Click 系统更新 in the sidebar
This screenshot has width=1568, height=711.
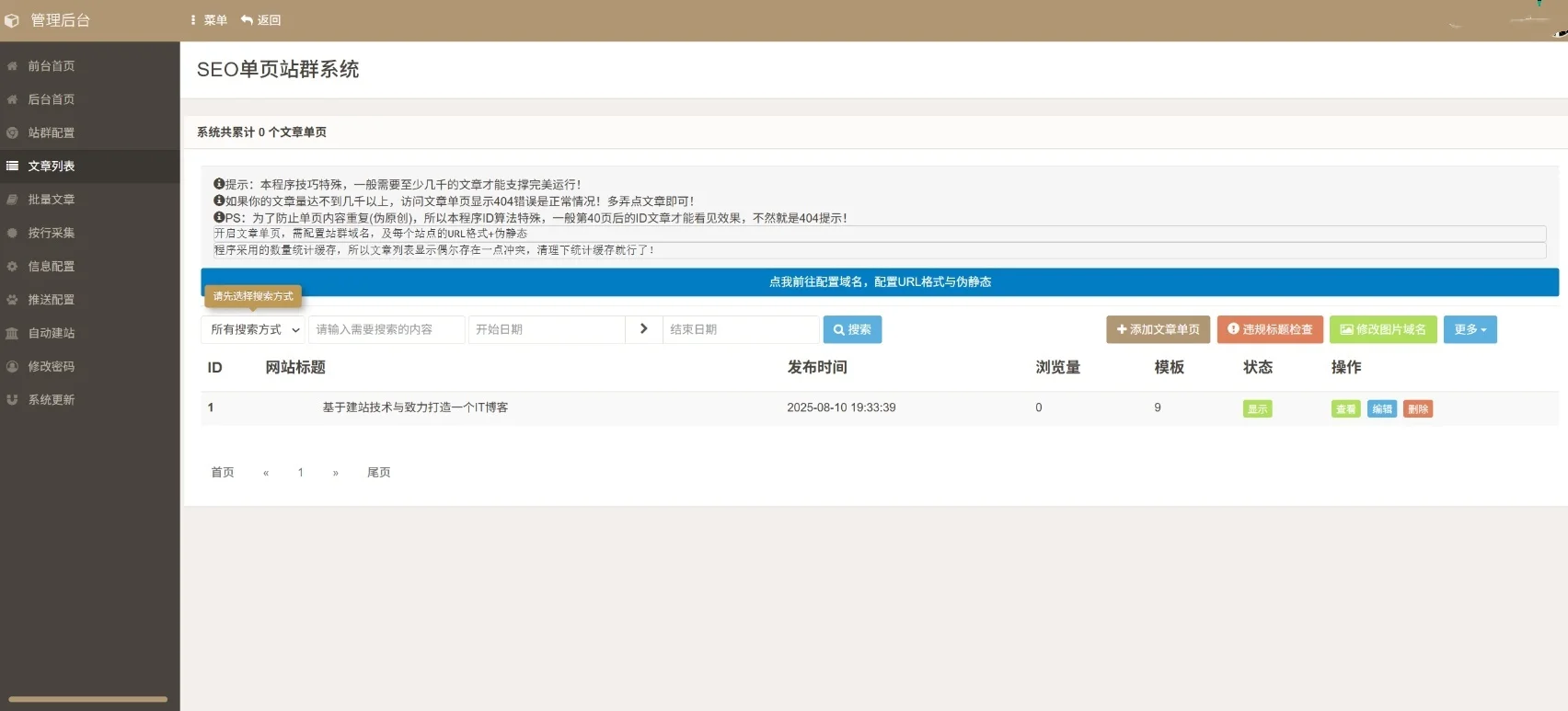coord(51,400)
